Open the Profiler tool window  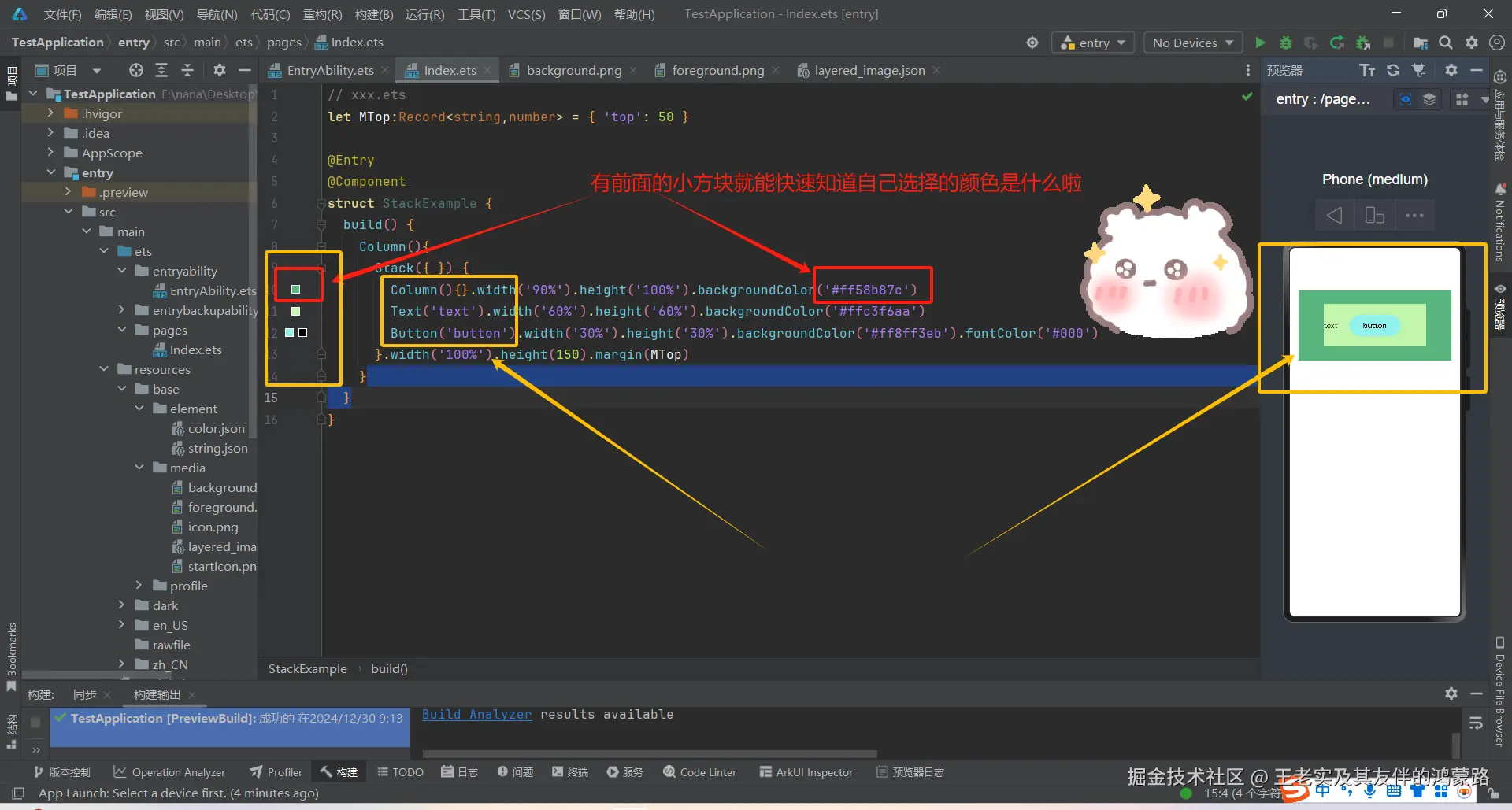click(276, 772)
